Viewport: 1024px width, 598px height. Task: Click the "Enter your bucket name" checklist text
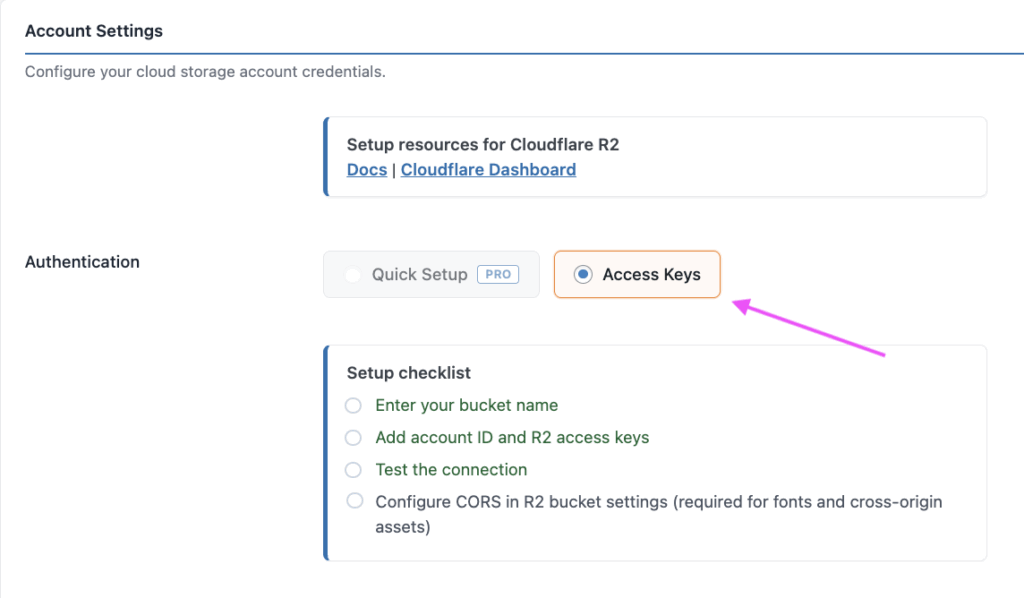(x=466, y=405)
